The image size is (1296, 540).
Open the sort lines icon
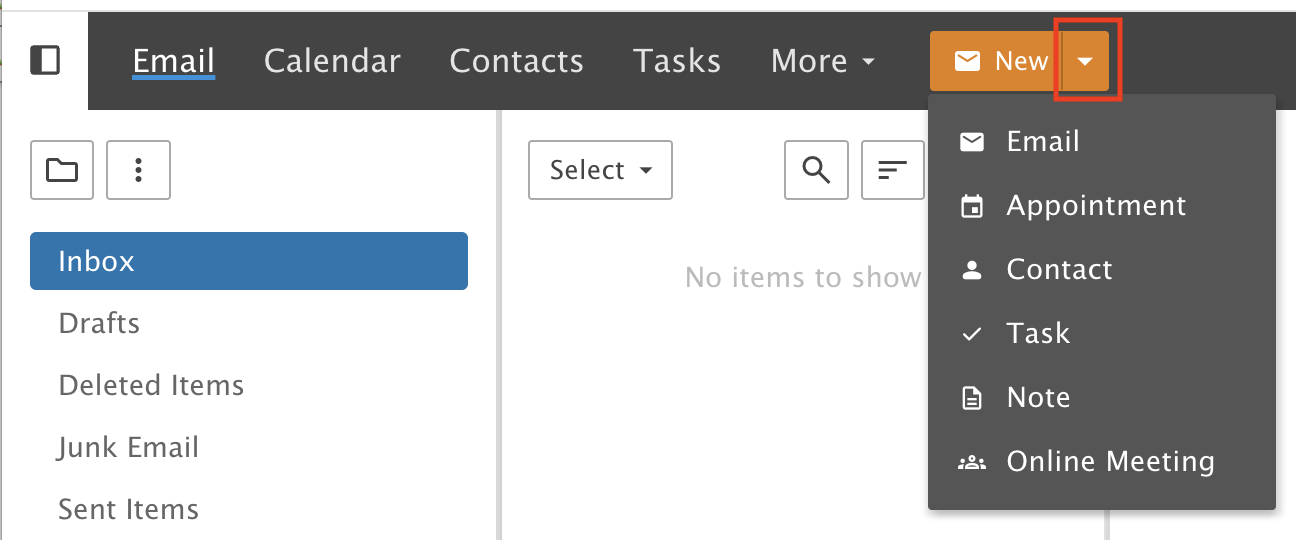[893, 170]
